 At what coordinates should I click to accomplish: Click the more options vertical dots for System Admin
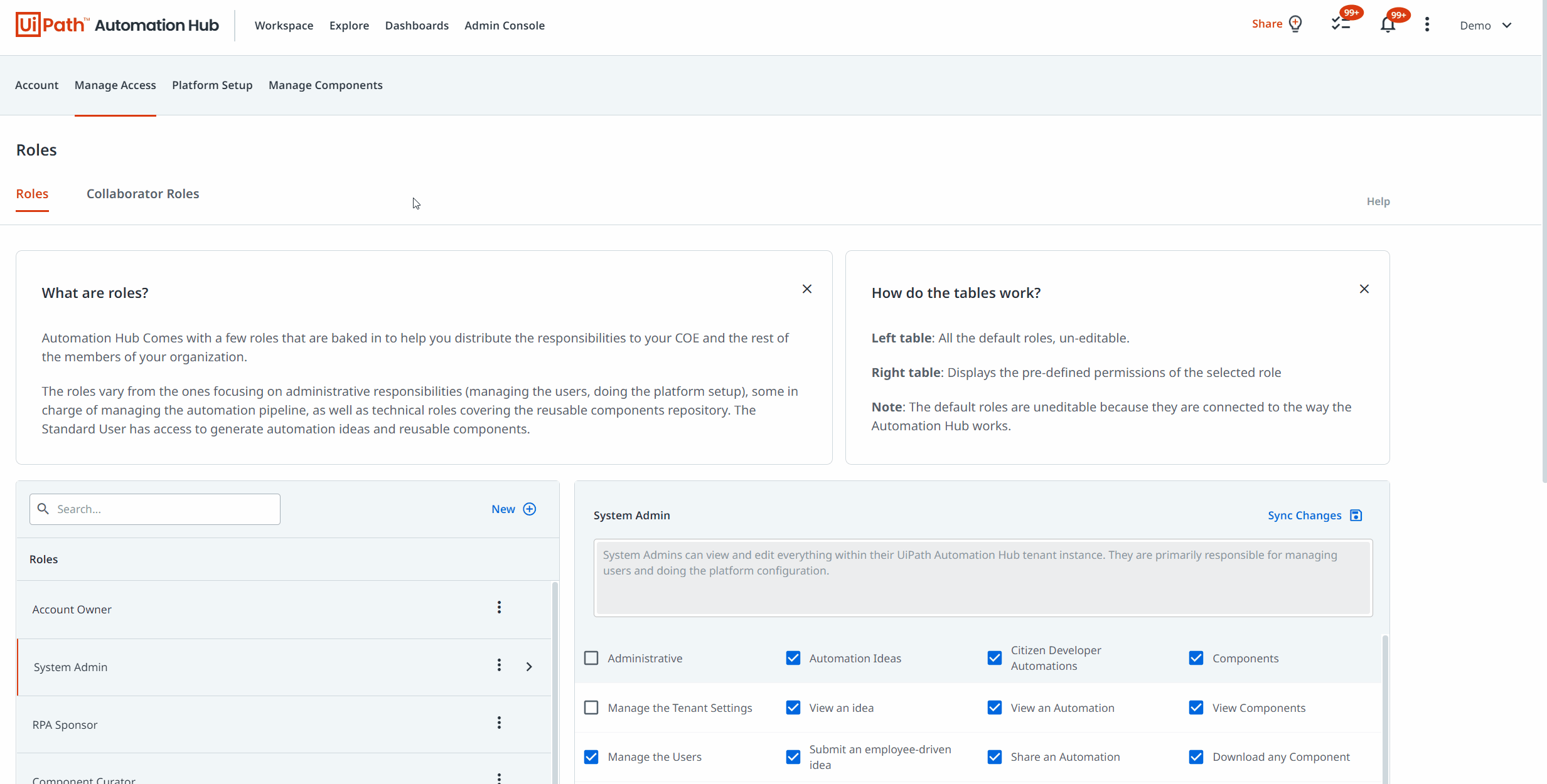(499, 665)
